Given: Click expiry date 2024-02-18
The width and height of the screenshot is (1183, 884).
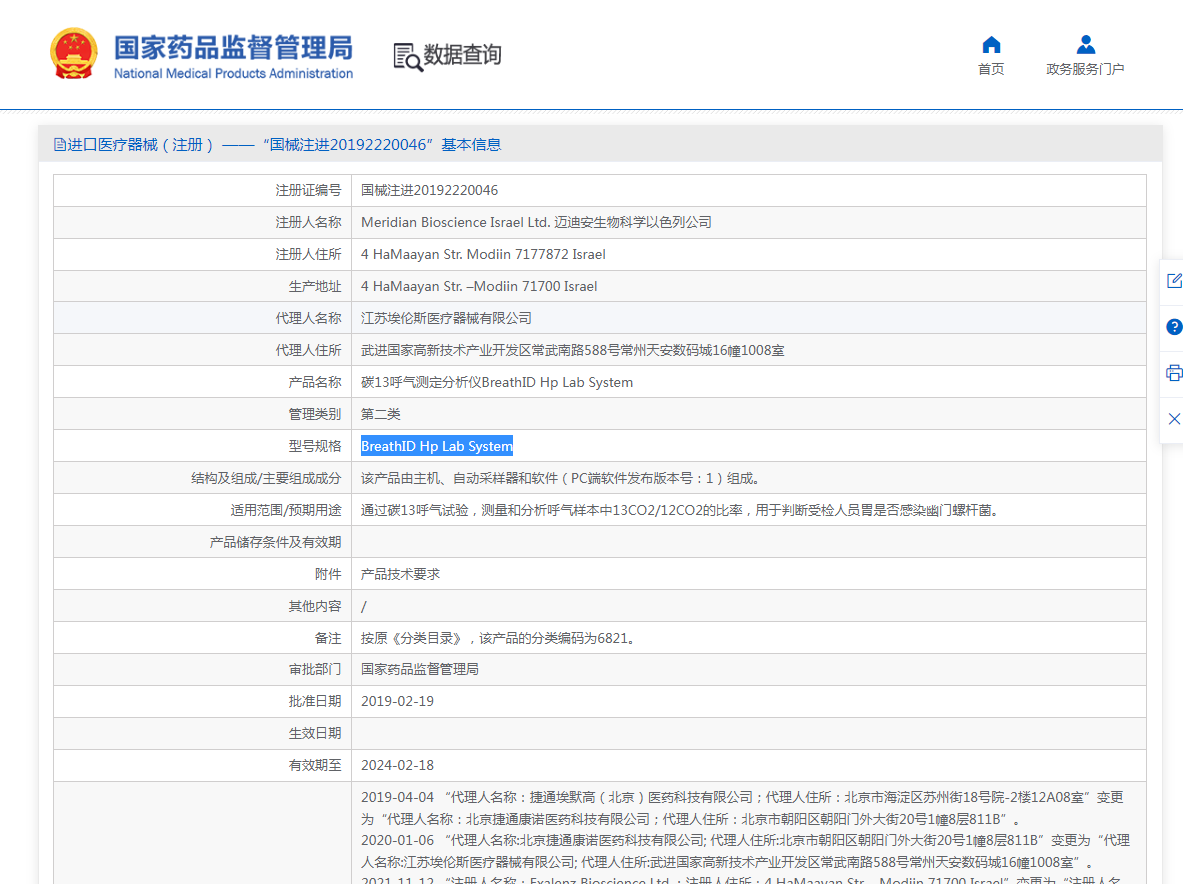Looking at the screenshot, I should (397, 766).
